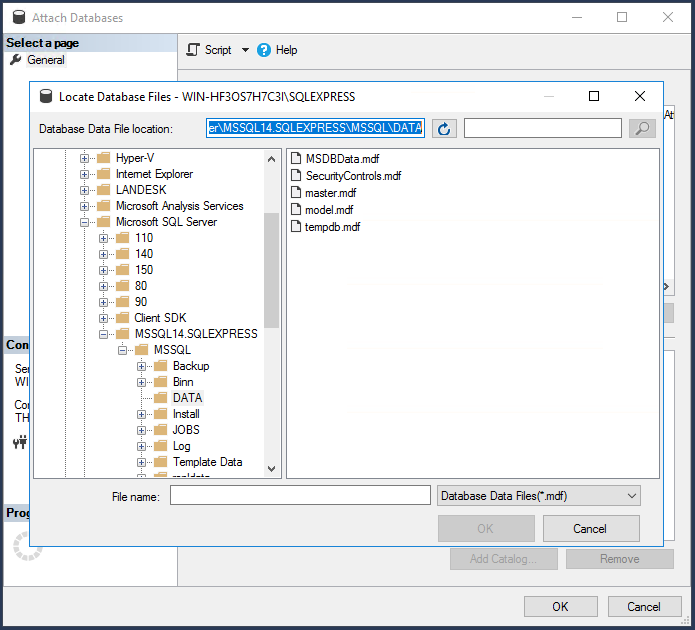Collapse the MSSQL14.SQLEXPRESS tree node
Screen dimensions: 695x630
tap(104, 334)
